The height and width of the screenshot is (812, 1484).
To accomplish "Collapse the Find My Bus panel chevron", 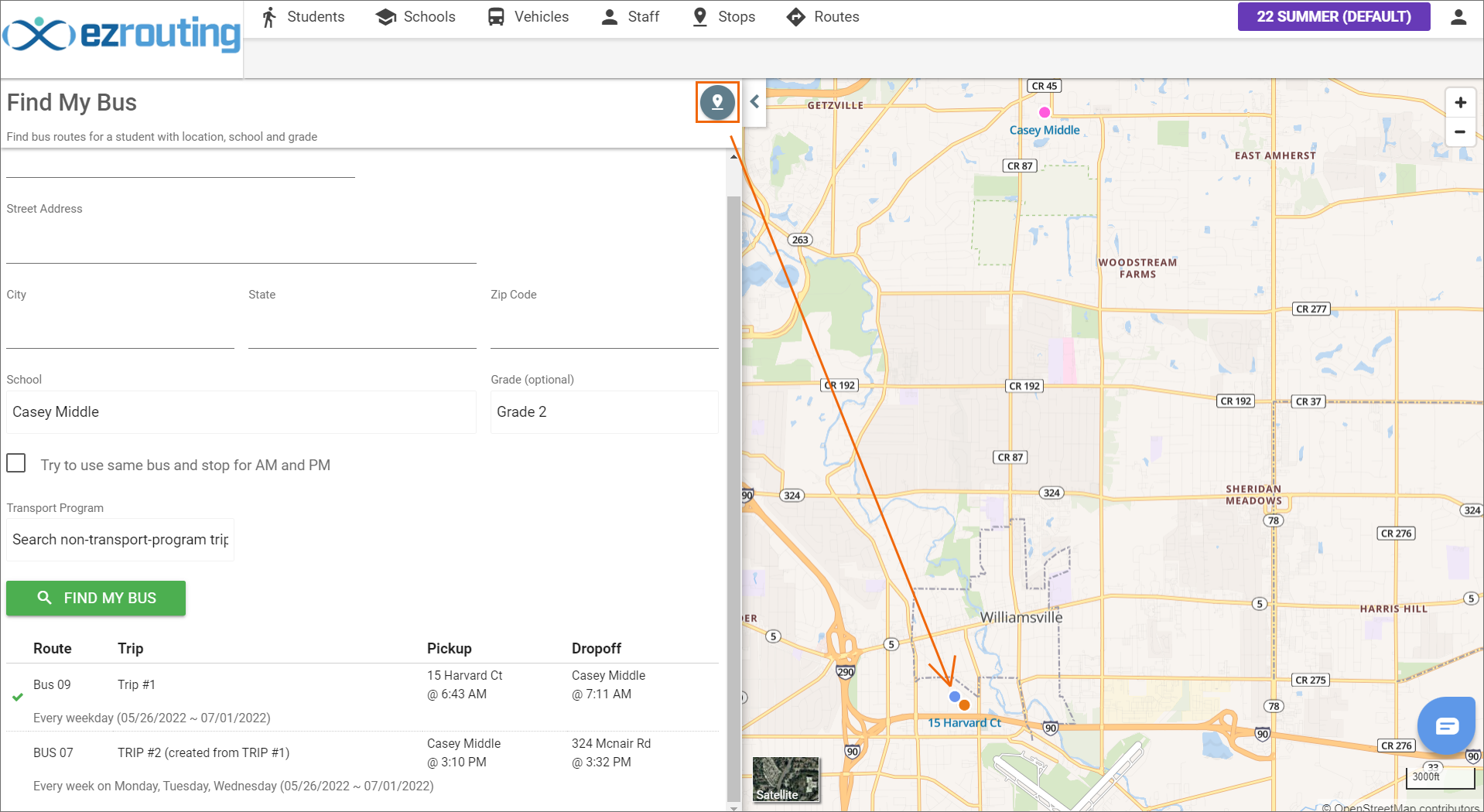I will coord(754,101).
